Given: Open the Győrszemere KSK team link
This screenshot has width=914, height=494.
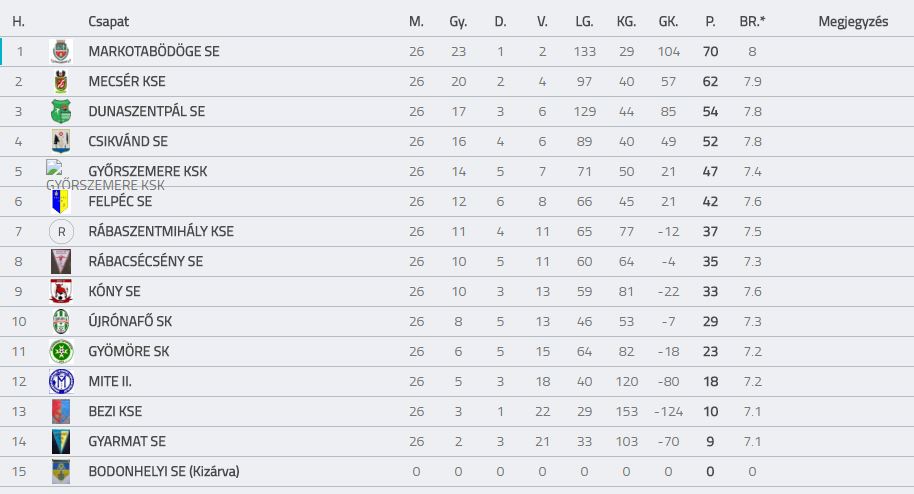Looking at the screenshot, I should click(147, 171).
